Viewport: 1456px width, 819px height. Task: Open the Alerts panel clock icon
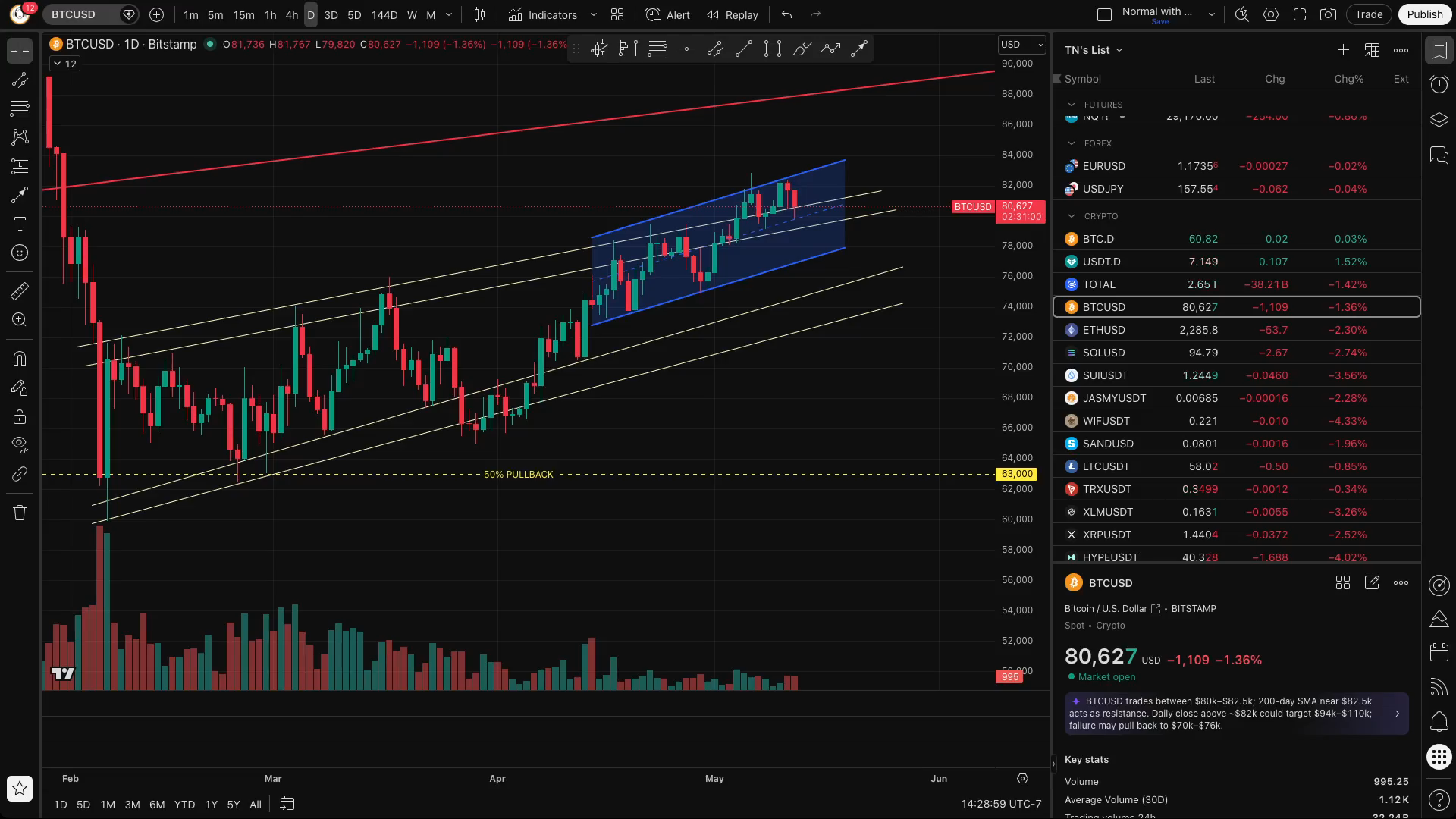(1439, 84)
